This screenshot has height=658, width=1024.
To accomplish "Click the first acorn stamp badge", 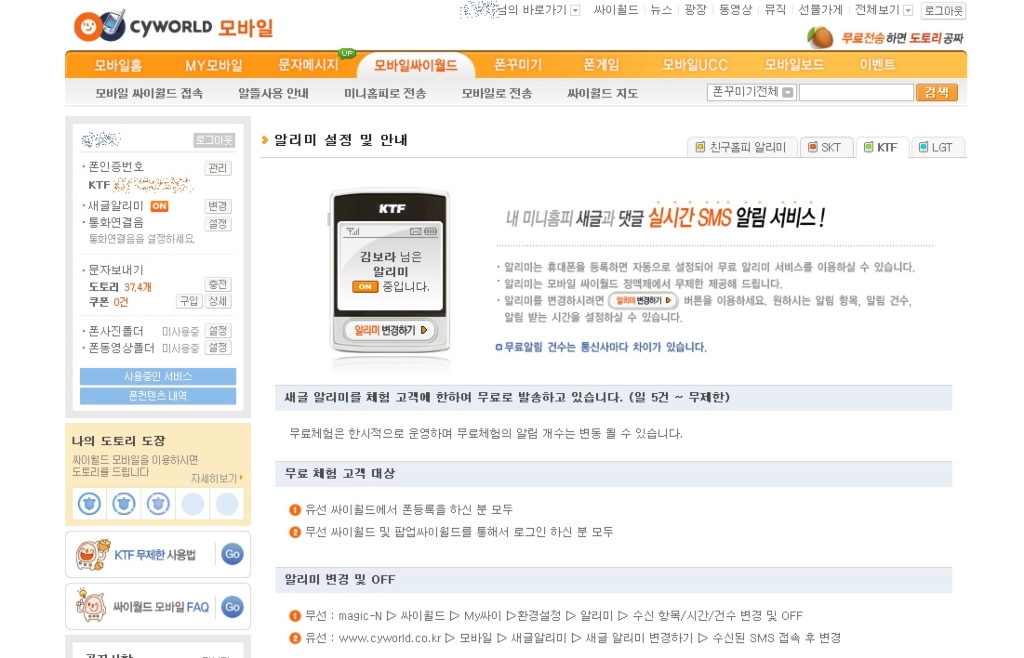I will 89,504.
